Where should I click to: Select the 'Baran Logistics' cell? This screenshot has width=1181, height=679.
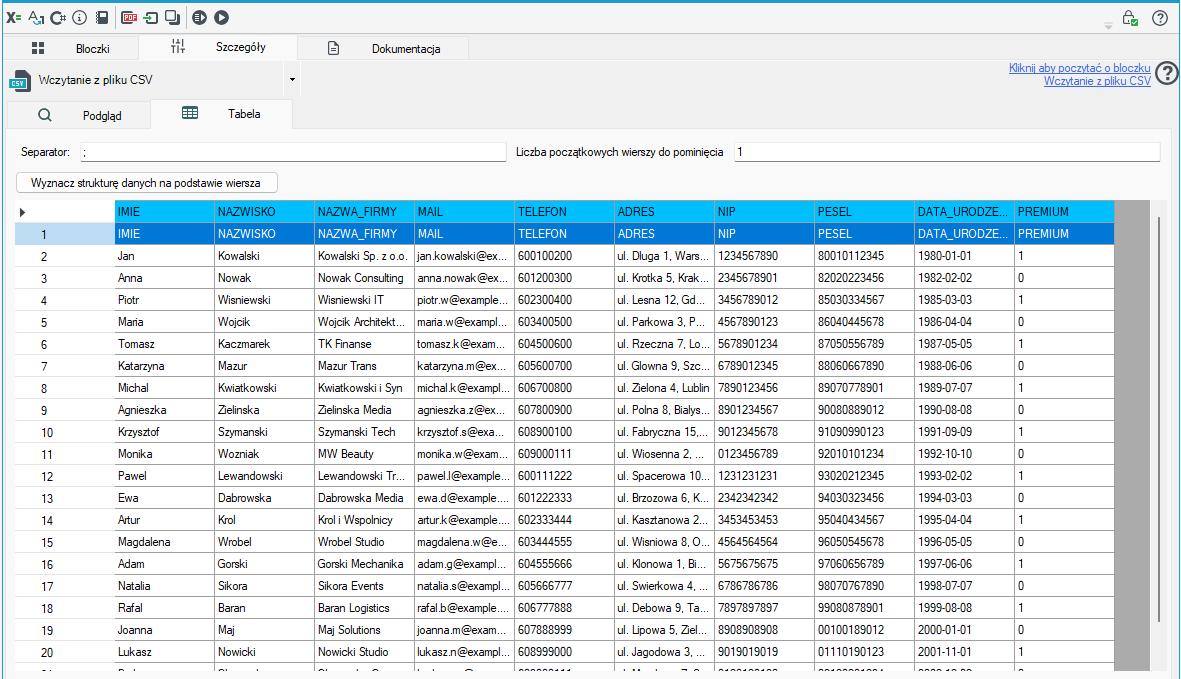click(x=365, y=608)
